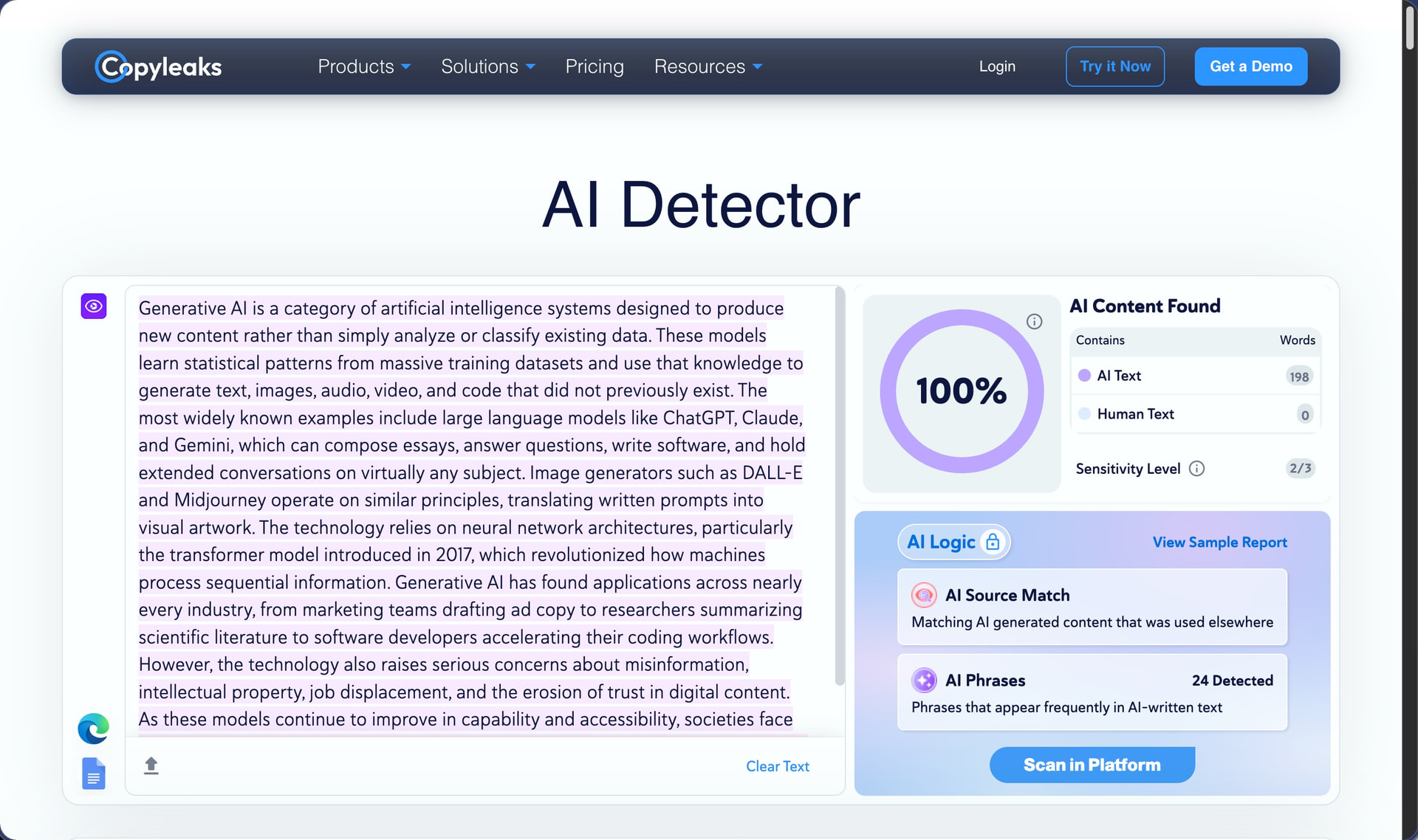1418x840 pixels.
Task: Click the AI Logic lock icon
Action: (x=993, y=542)
